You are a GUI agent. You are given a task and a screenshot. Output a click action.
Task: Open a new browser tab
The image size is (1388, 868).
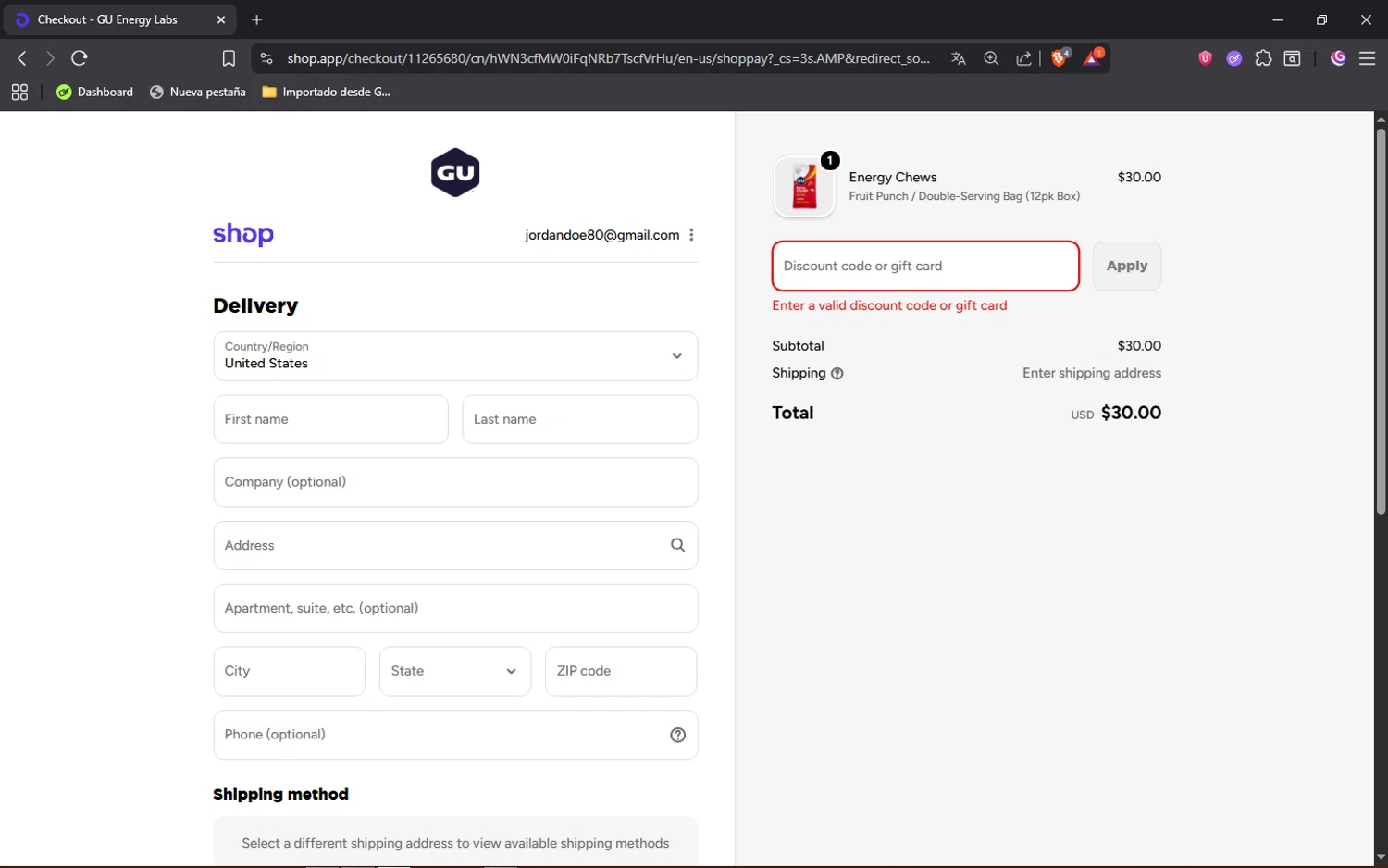257,19
